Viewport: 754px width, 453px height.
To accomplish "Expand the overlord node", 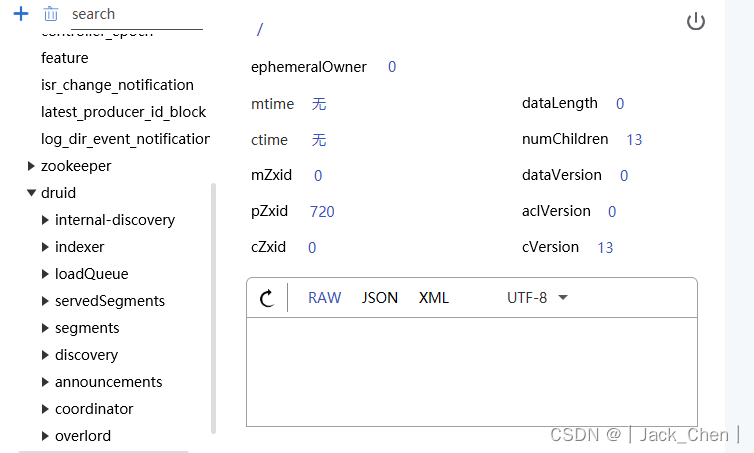I will (x=45, y=436).
